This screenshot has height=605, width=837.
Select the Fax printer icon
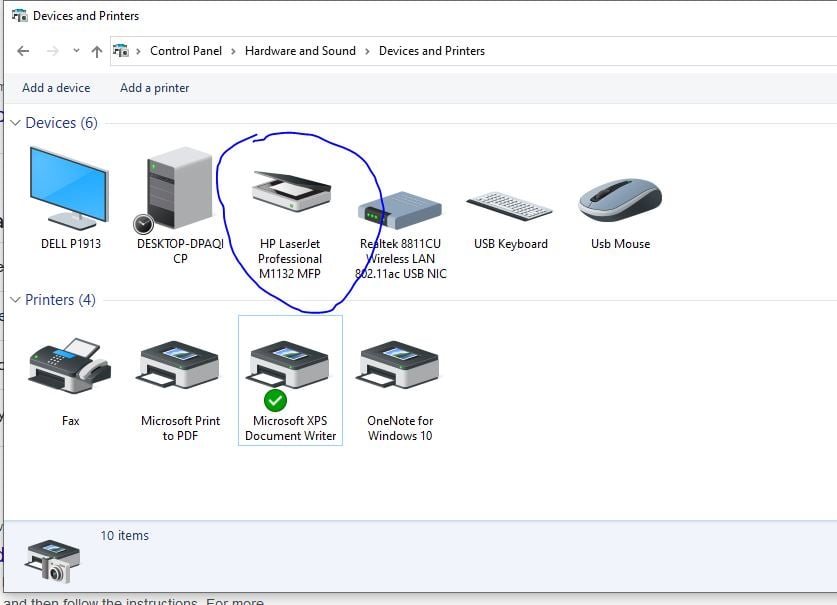(x=70, y=366)
